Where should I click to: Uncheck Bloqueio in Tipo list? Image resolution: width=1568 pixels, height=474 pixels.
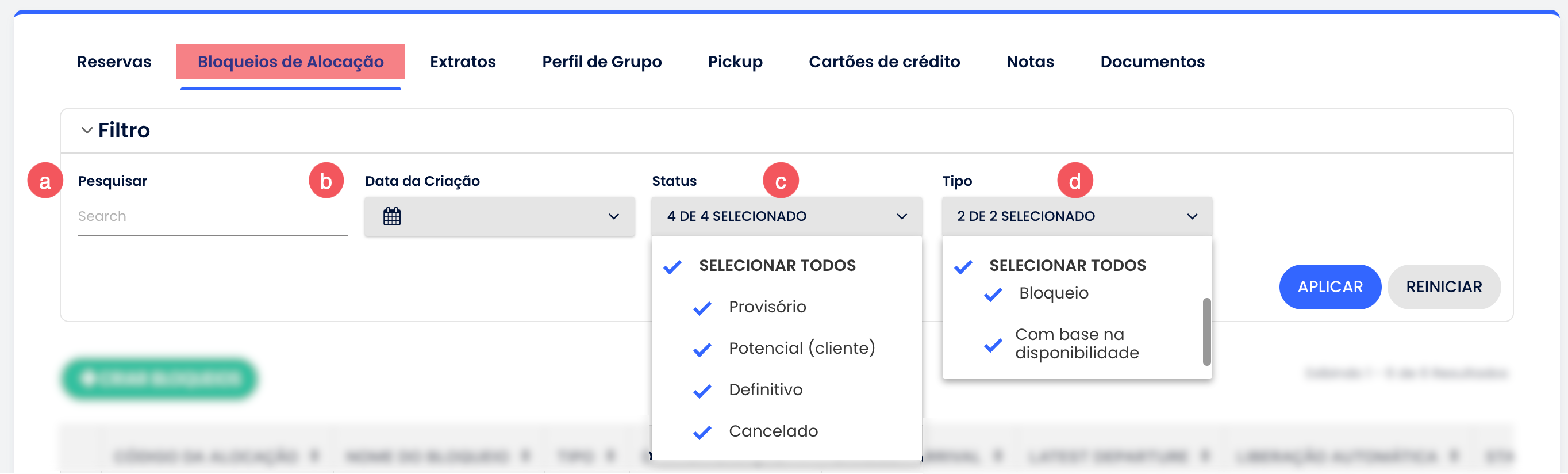tap(993, 295)
